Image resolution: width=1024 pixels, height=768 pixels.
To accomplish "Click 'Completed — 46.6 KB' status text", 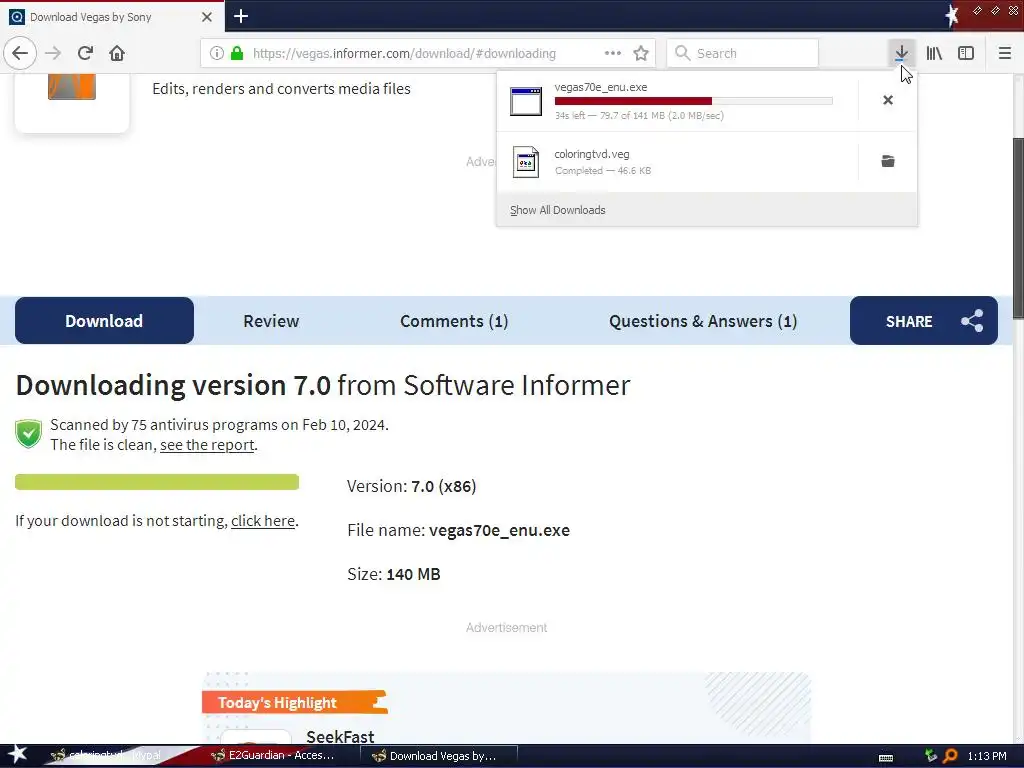I will point(603,170).
